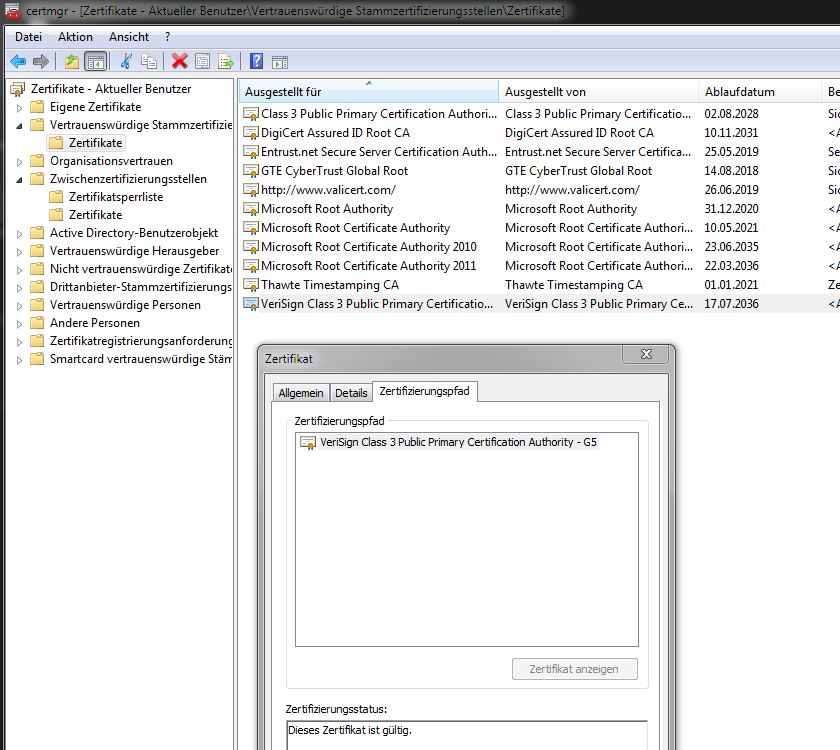Click the certificate icon in Zertifizierungspfad box
Screen dimensions: 840x750
click(x=308, y=443)
